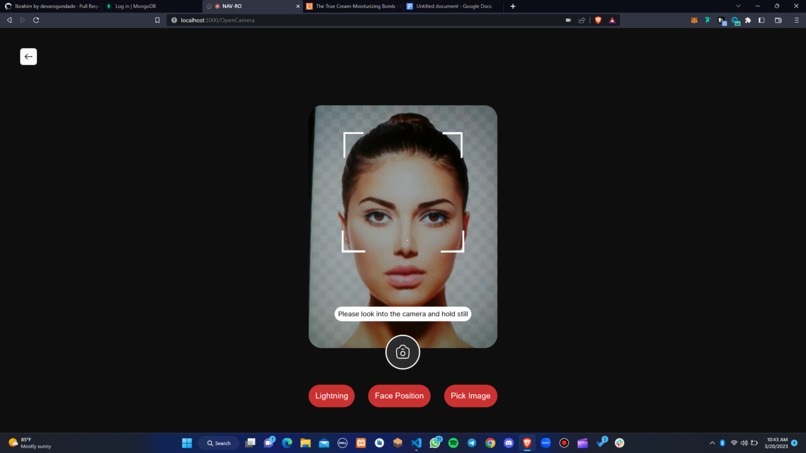
Task: Open the Mail app from taskbar
Action: pos(324,443)
